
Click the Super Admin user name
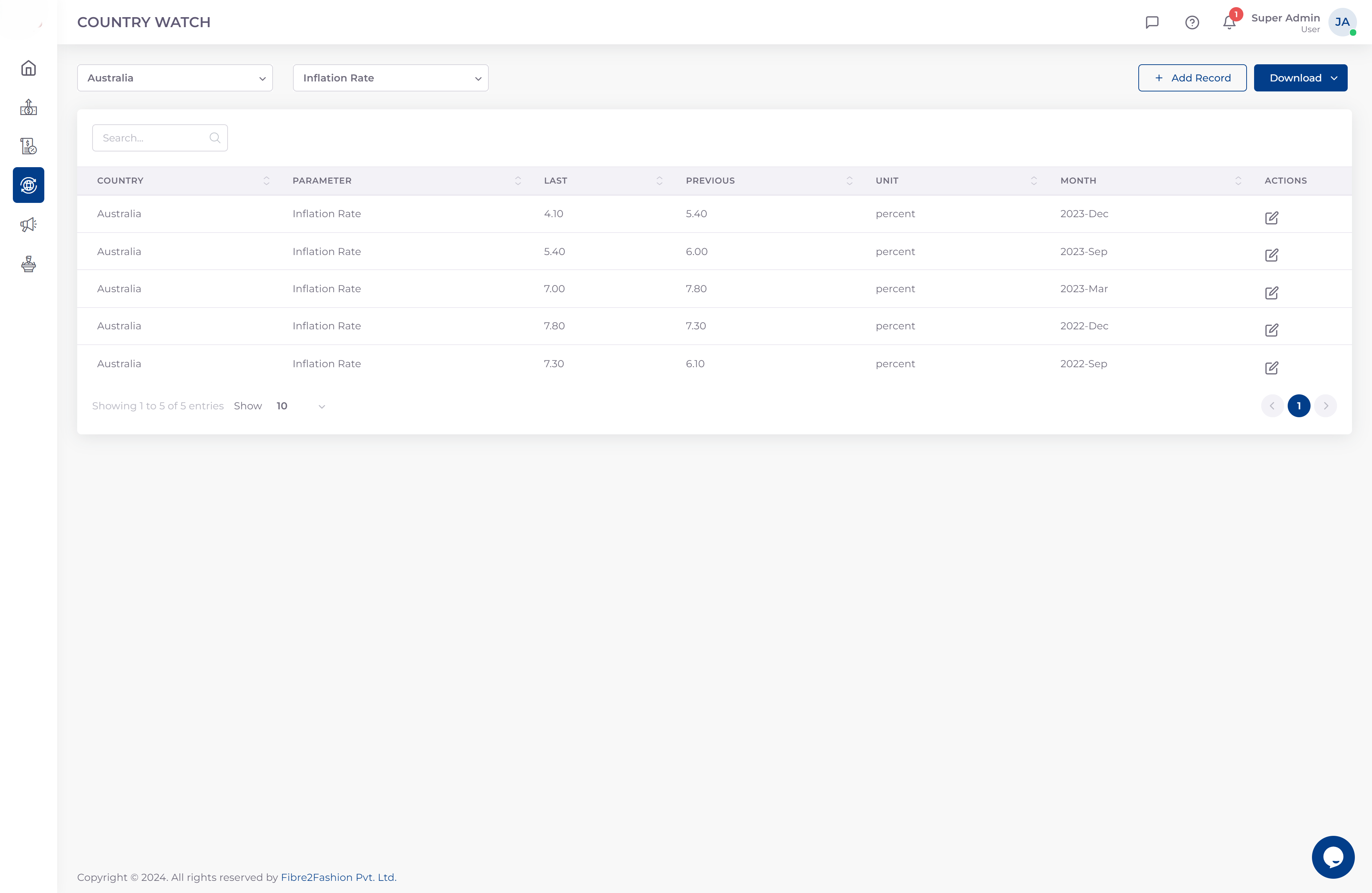1286,18
